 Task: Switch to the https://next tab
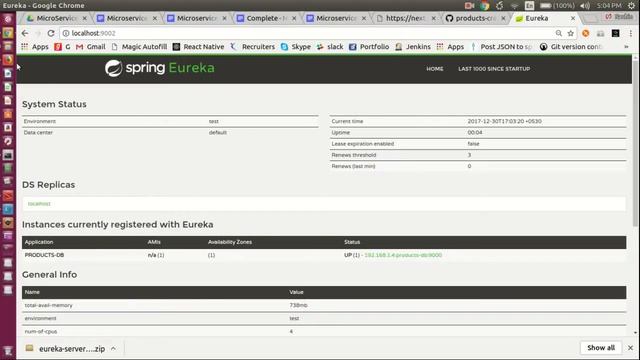pos(406,18)
